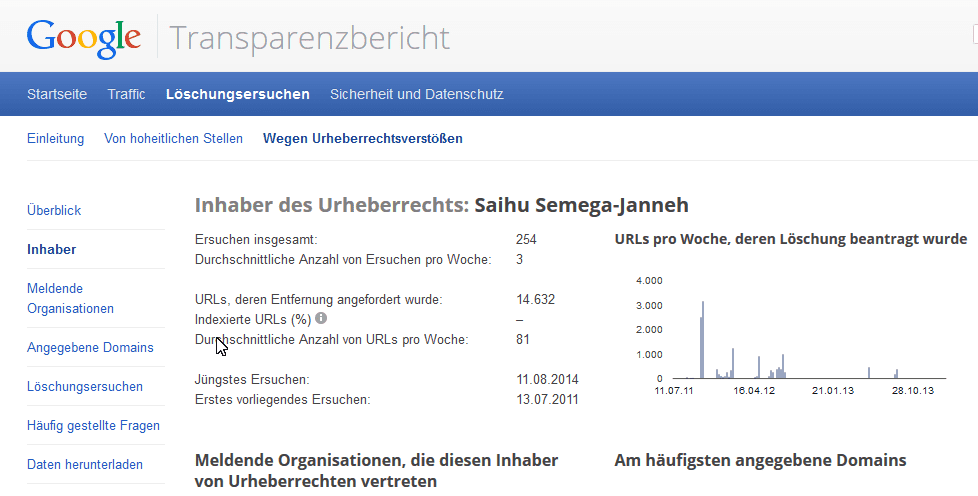Screen dimensions: 978x496
Task: Go to Angegebene Domains in sidebar
Action: point(90,348)
